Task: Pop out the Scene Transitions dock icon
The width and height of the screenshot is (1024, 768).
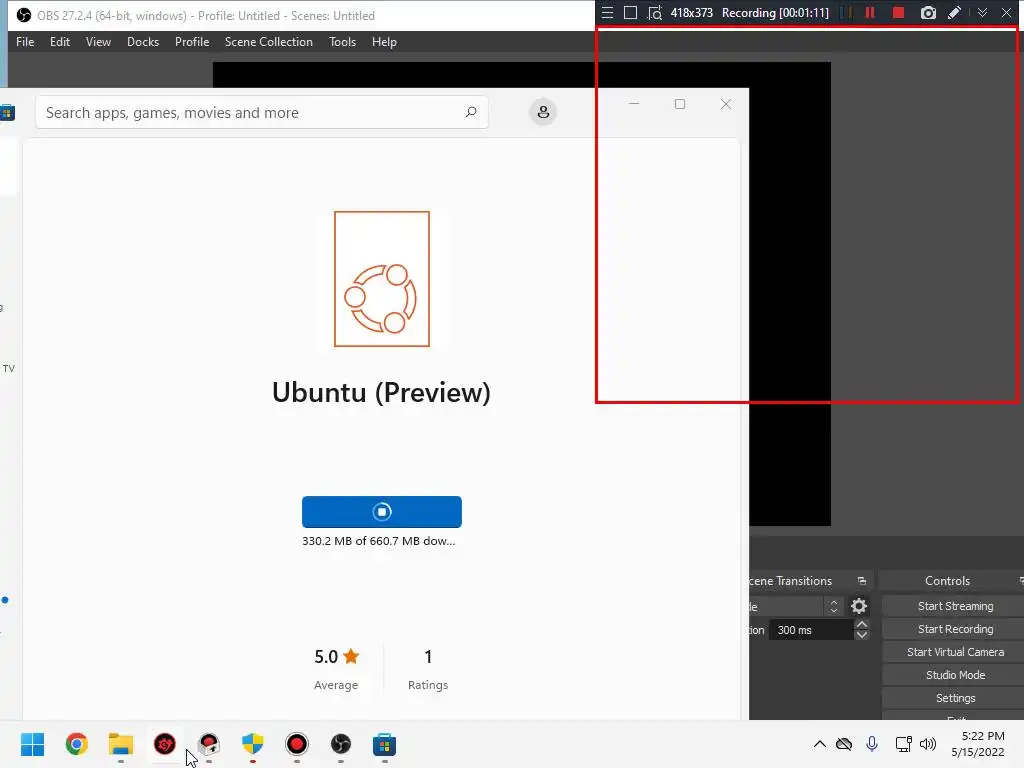Action: [861, 581]
